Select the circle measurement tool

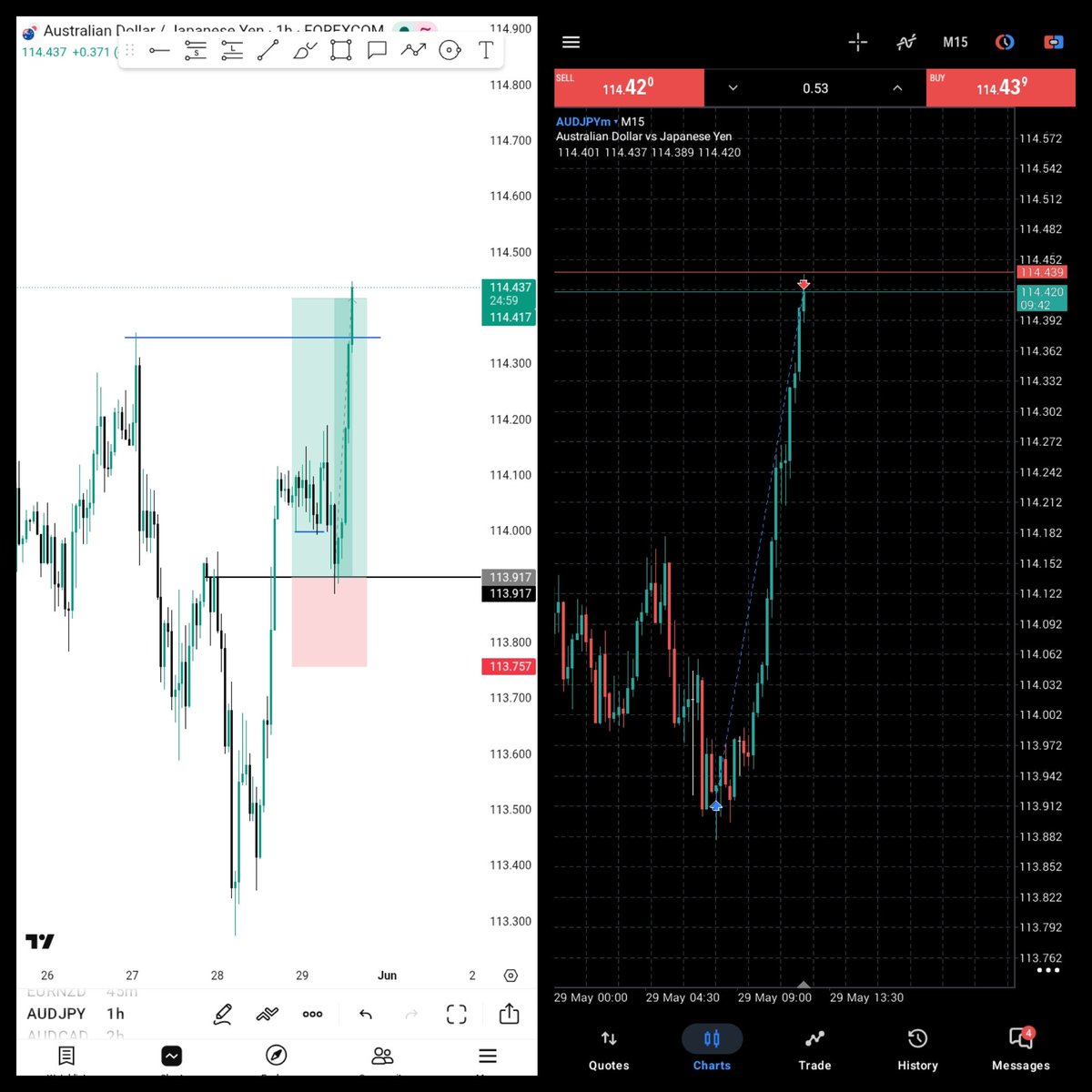coord(450,51)
